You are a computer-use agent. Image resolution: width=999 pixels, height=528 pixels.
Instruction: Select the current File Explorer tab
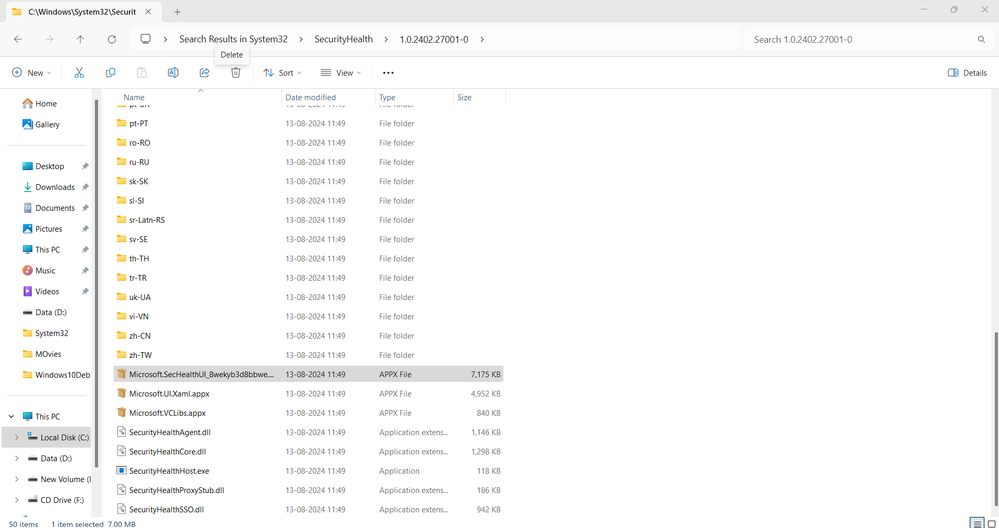[84, 11]
